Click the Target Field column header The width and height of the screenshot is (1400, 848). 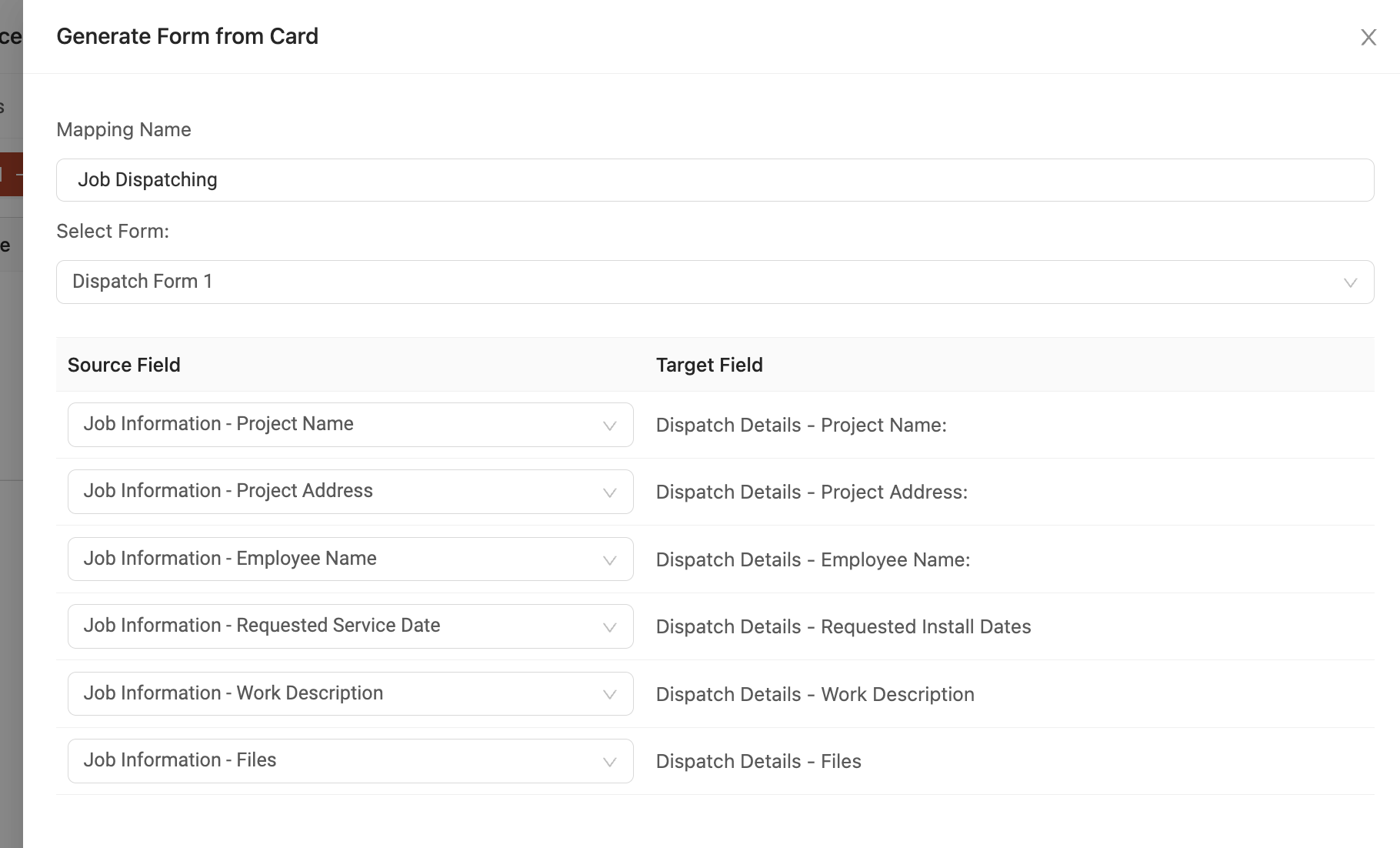708,365
